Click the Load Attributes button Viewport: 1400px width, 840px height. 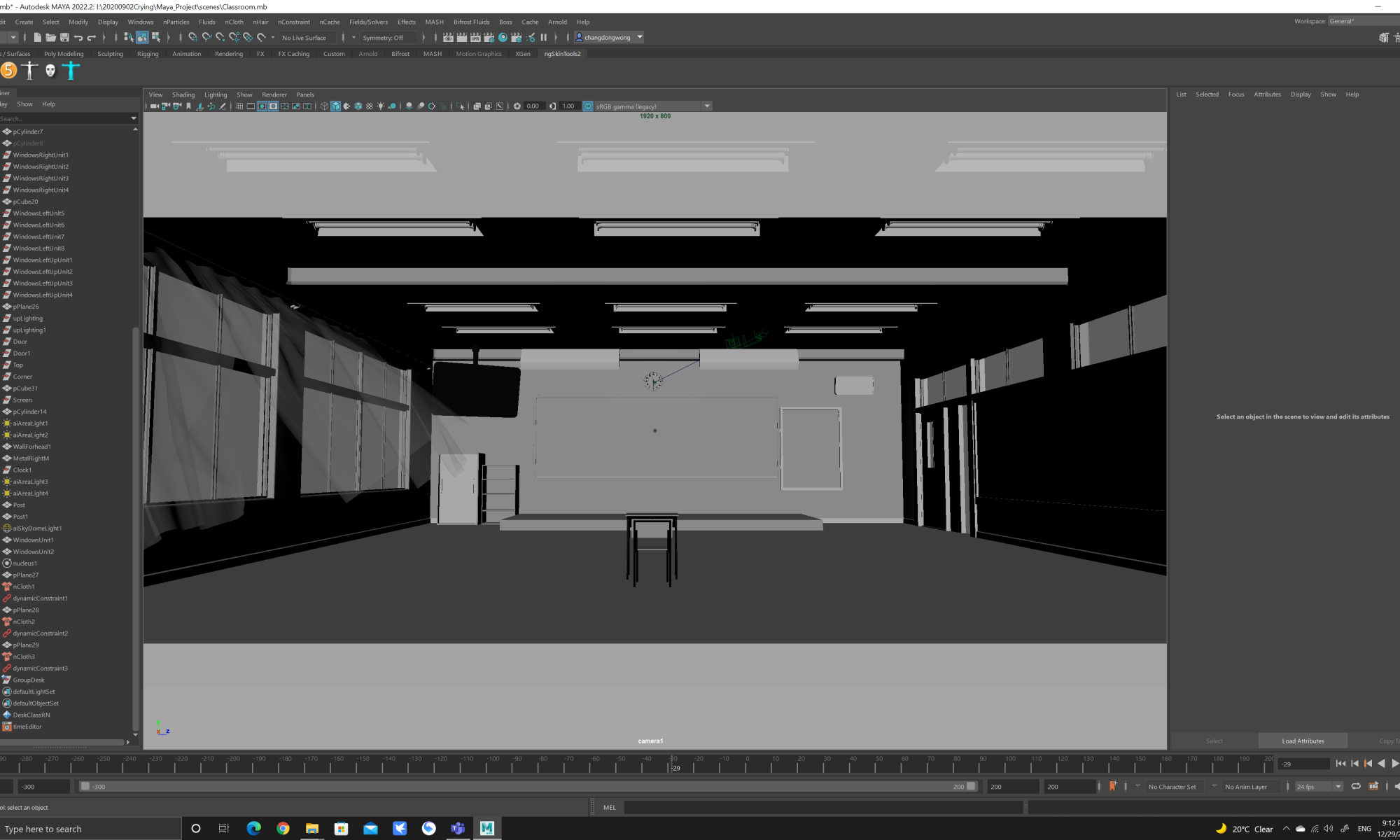coord(1303,741)
